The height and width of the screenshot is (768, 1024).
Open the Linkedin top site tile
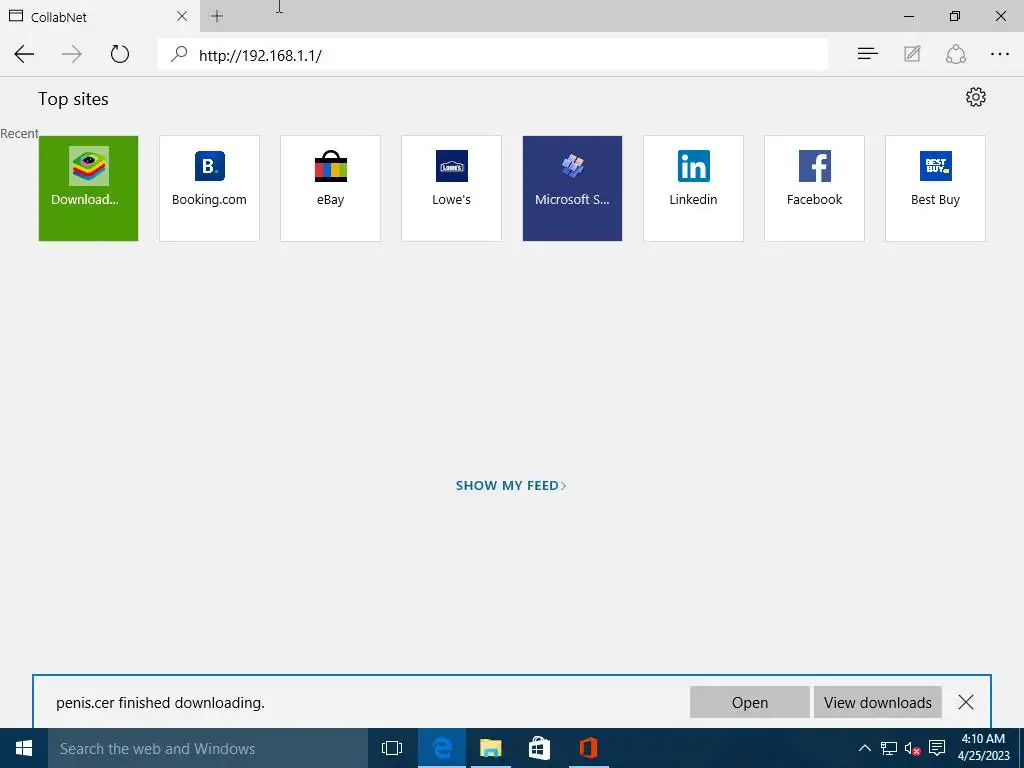pos(694,188)
